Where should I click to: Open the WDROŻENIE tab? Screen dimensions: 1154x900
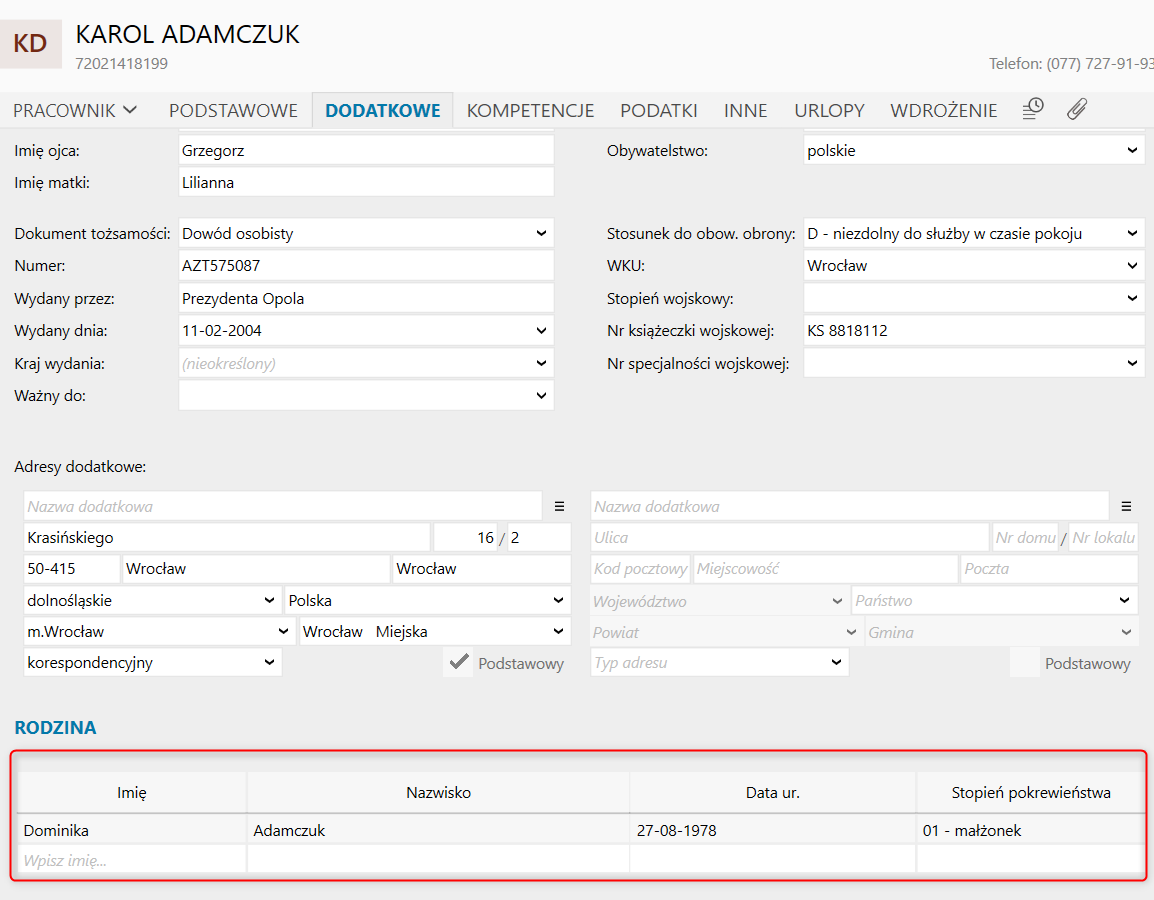[x=944, y=110]
